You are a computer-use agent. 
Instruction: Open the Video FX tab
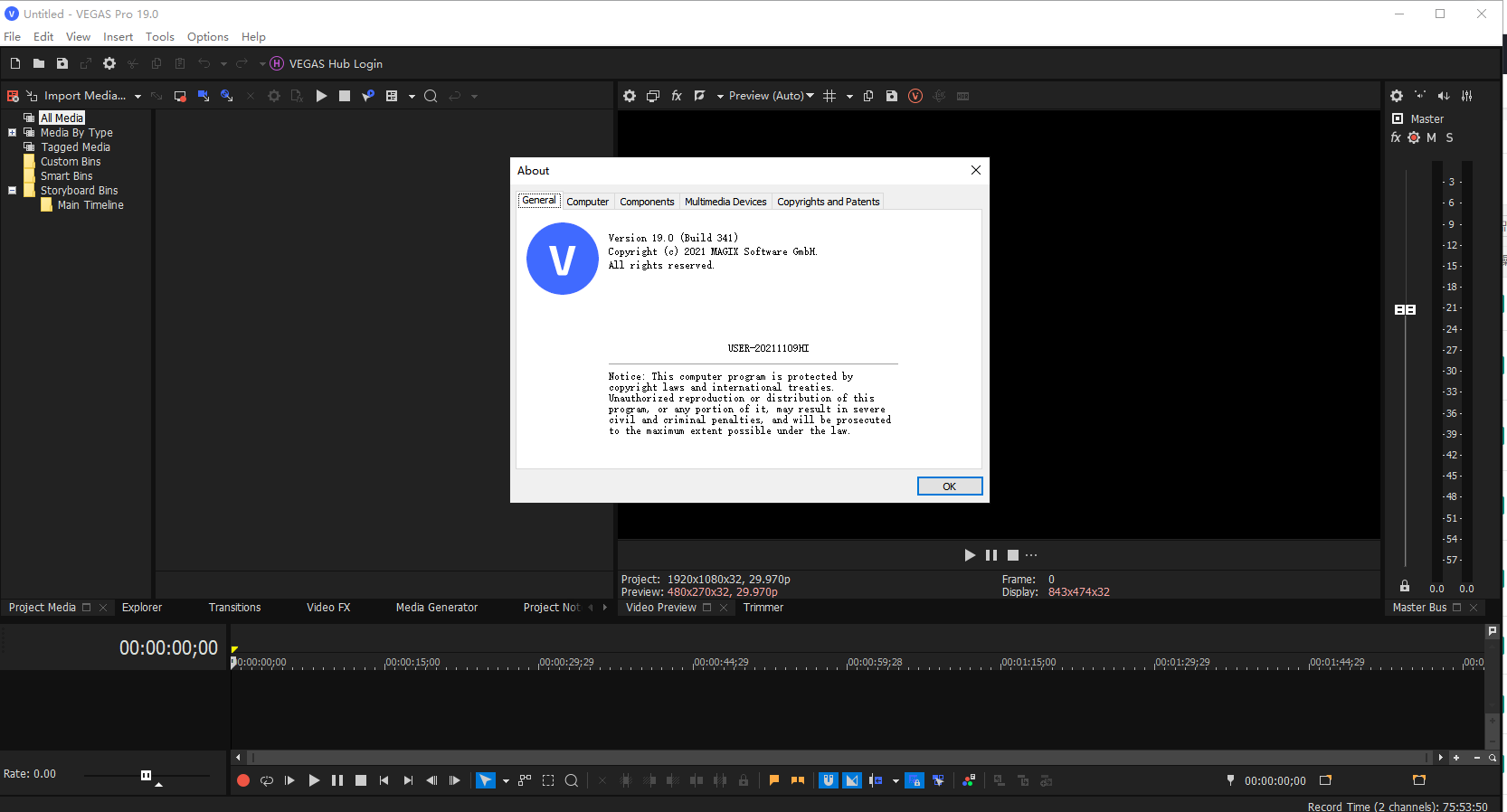point(328,608)
